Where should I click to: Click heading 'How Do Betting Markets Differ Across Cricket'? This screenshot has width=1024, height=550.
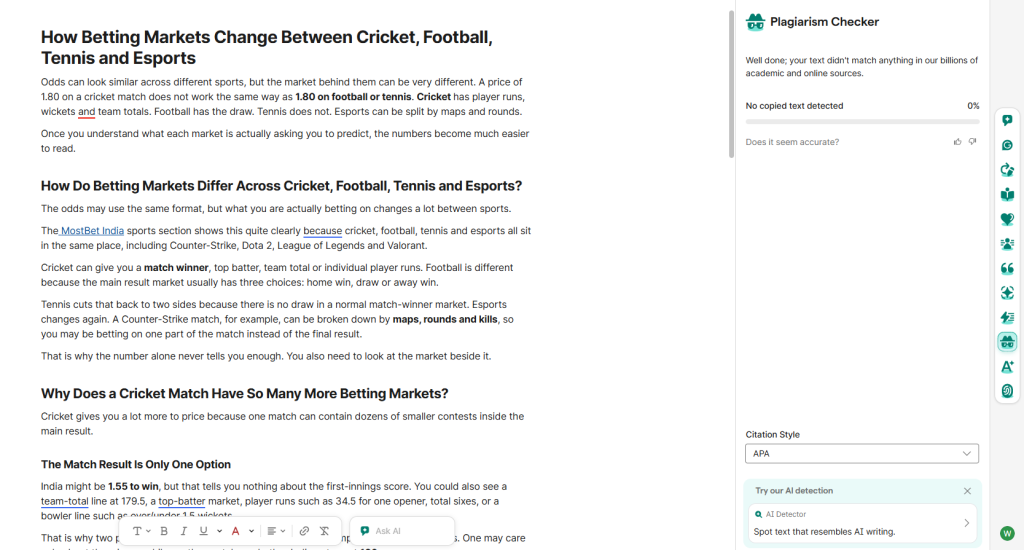pos(281,186)
